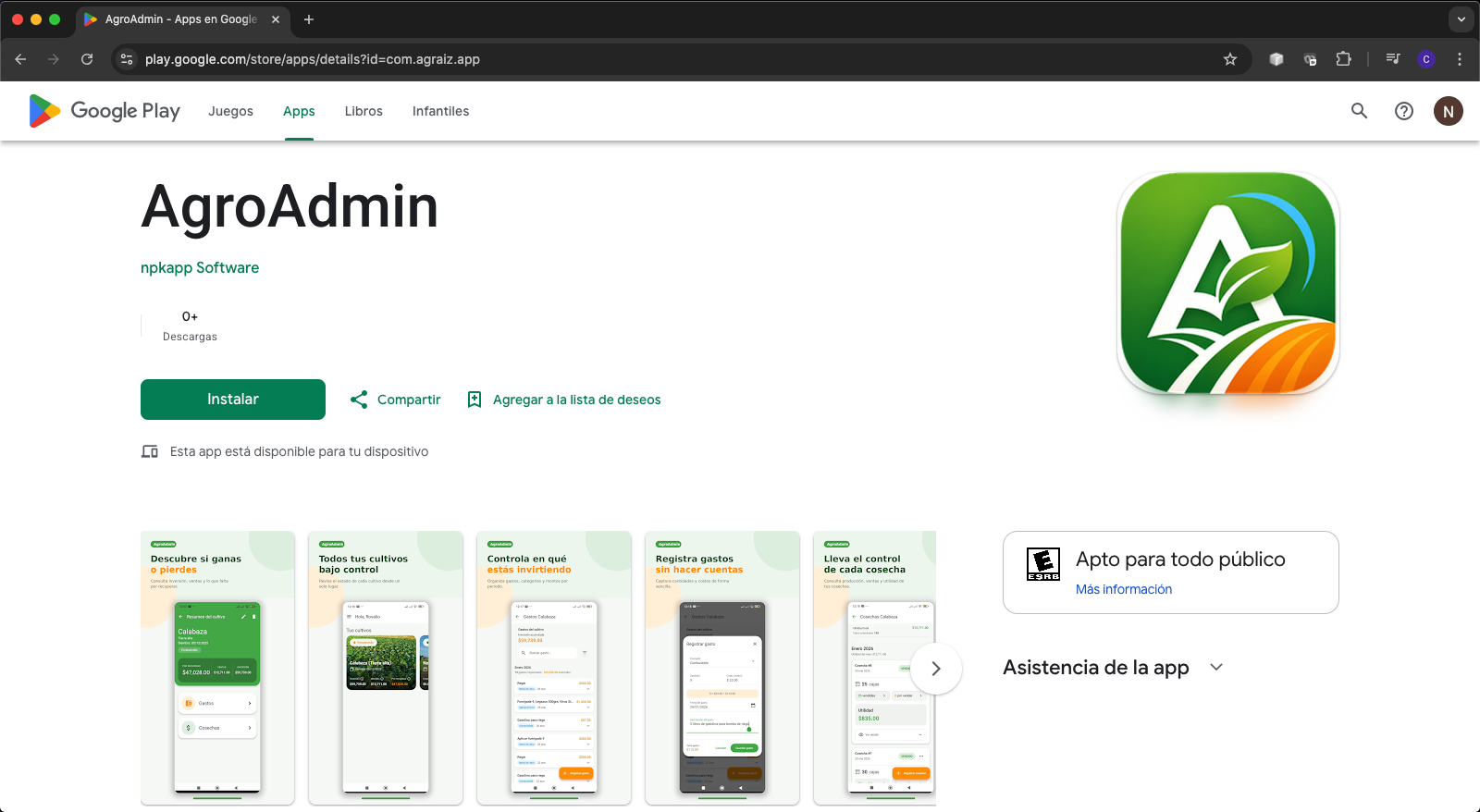Screen dimensions: 1480x812
Task: Open the account avatar N
Action: tap(1449, 111)
